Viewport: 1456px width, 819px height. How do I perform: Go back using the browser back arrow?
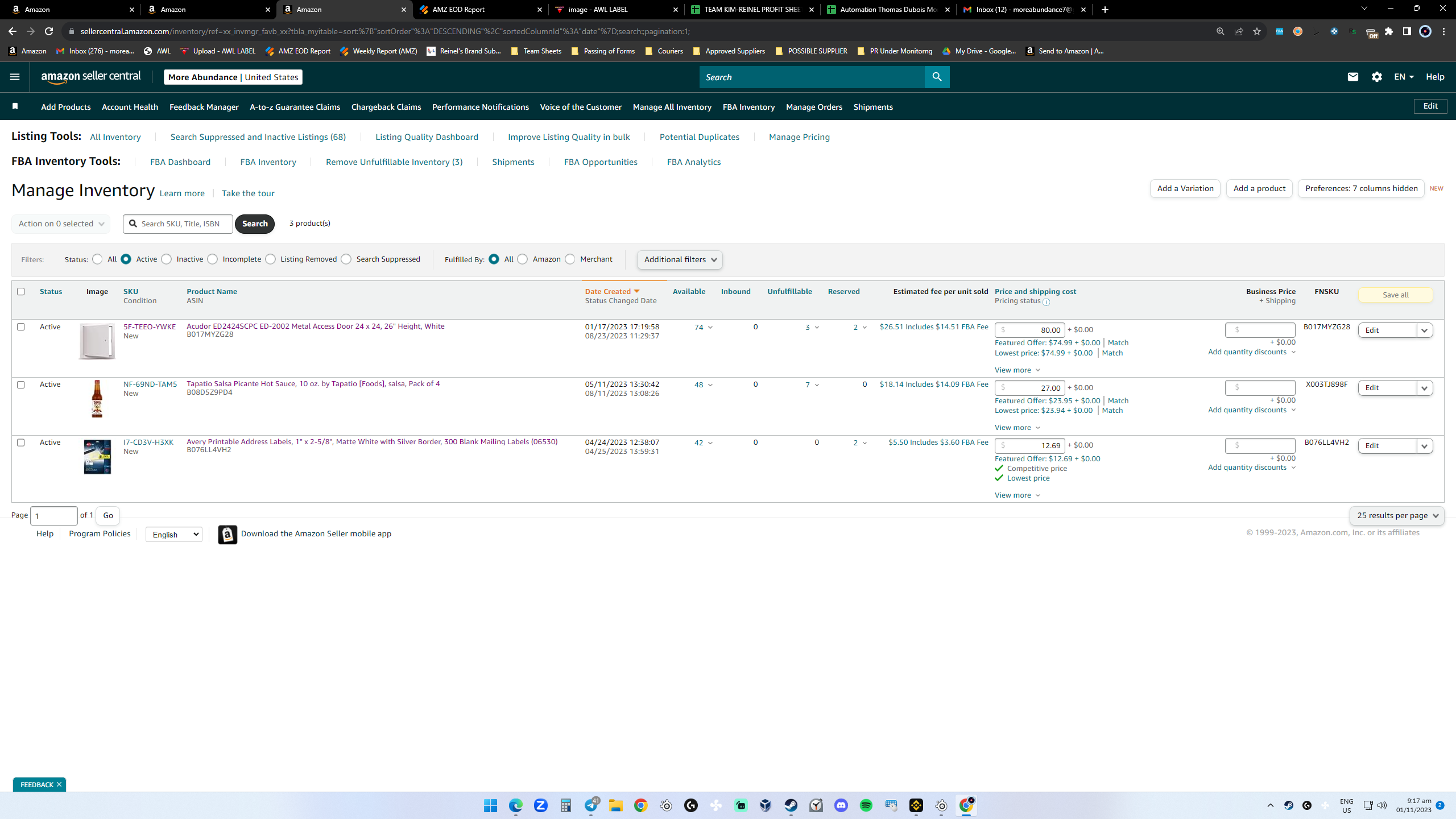tap(13, 31)
